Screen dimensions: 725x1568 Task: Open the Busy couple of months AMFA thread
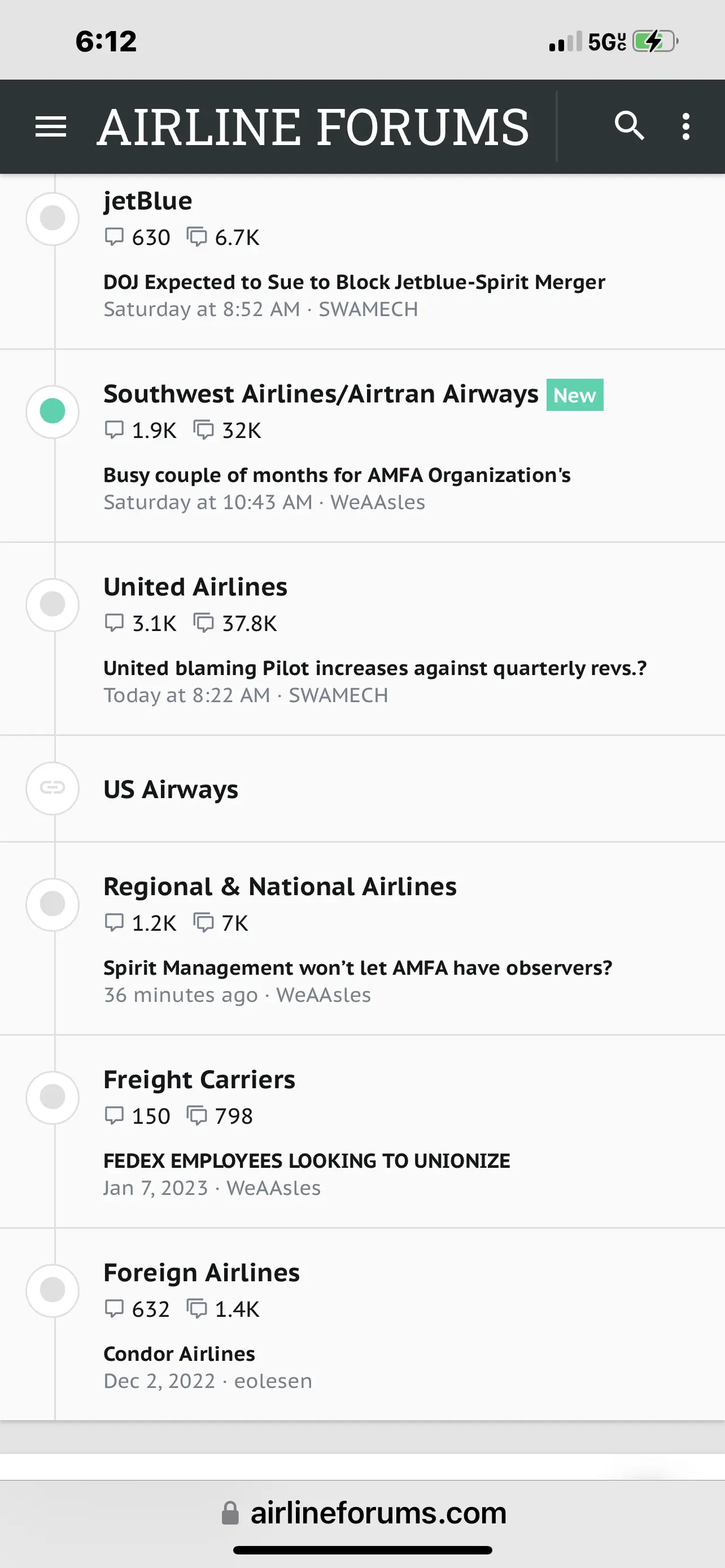coord(337,475)
